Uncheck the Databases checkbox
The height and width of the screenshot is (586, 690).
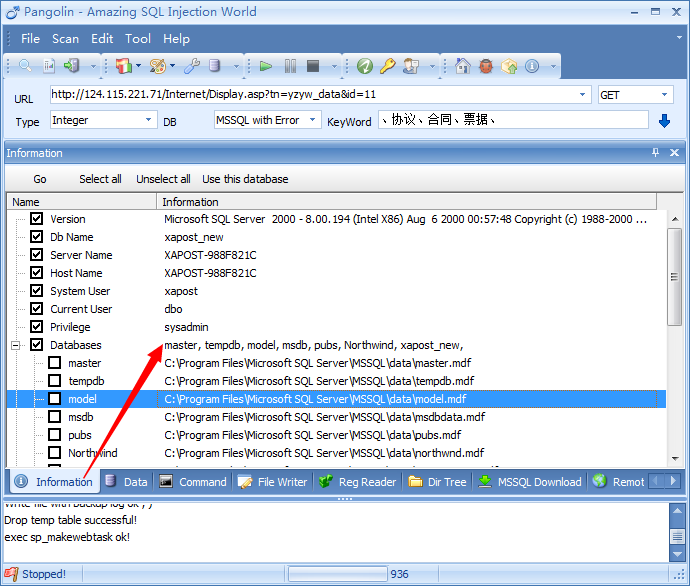pos(37,345)
